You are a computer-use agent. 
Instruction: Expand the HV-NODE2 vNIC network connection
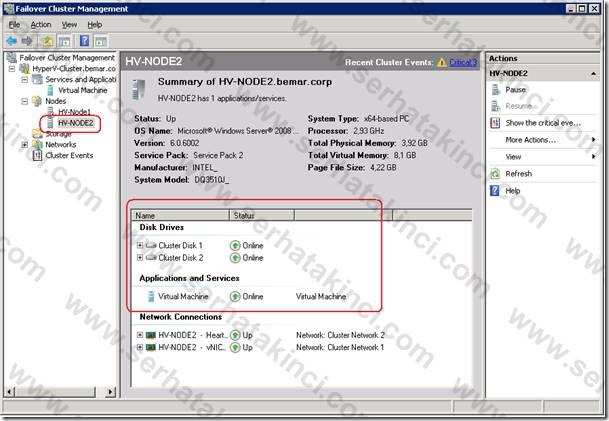[x=140, y=347]
